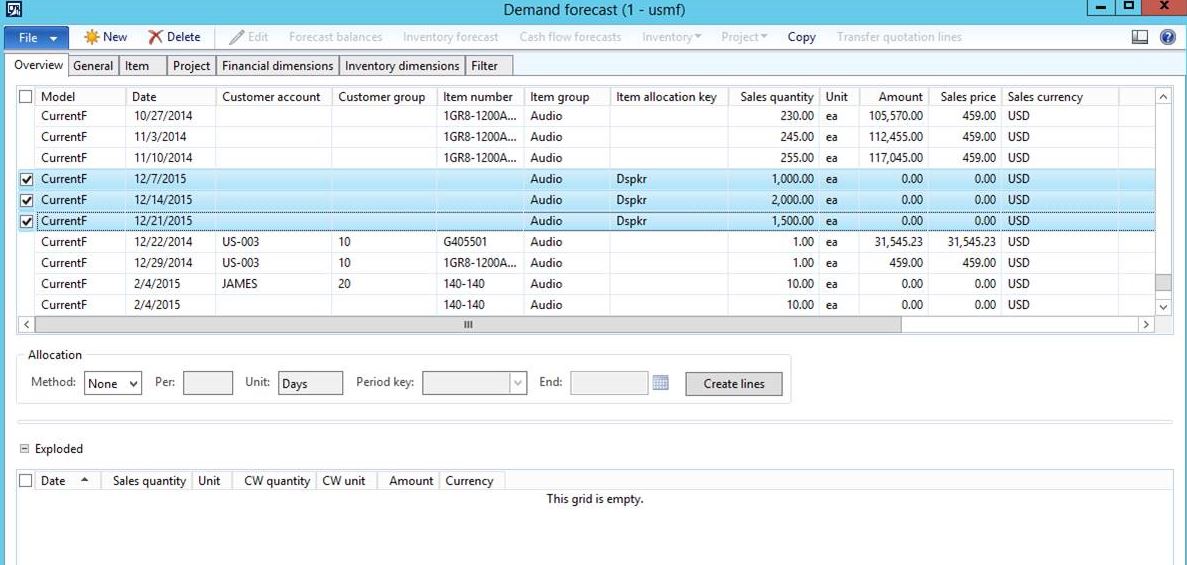Open the allocation Method dropdown
The image size is (1187, 565).
[112, 384]
